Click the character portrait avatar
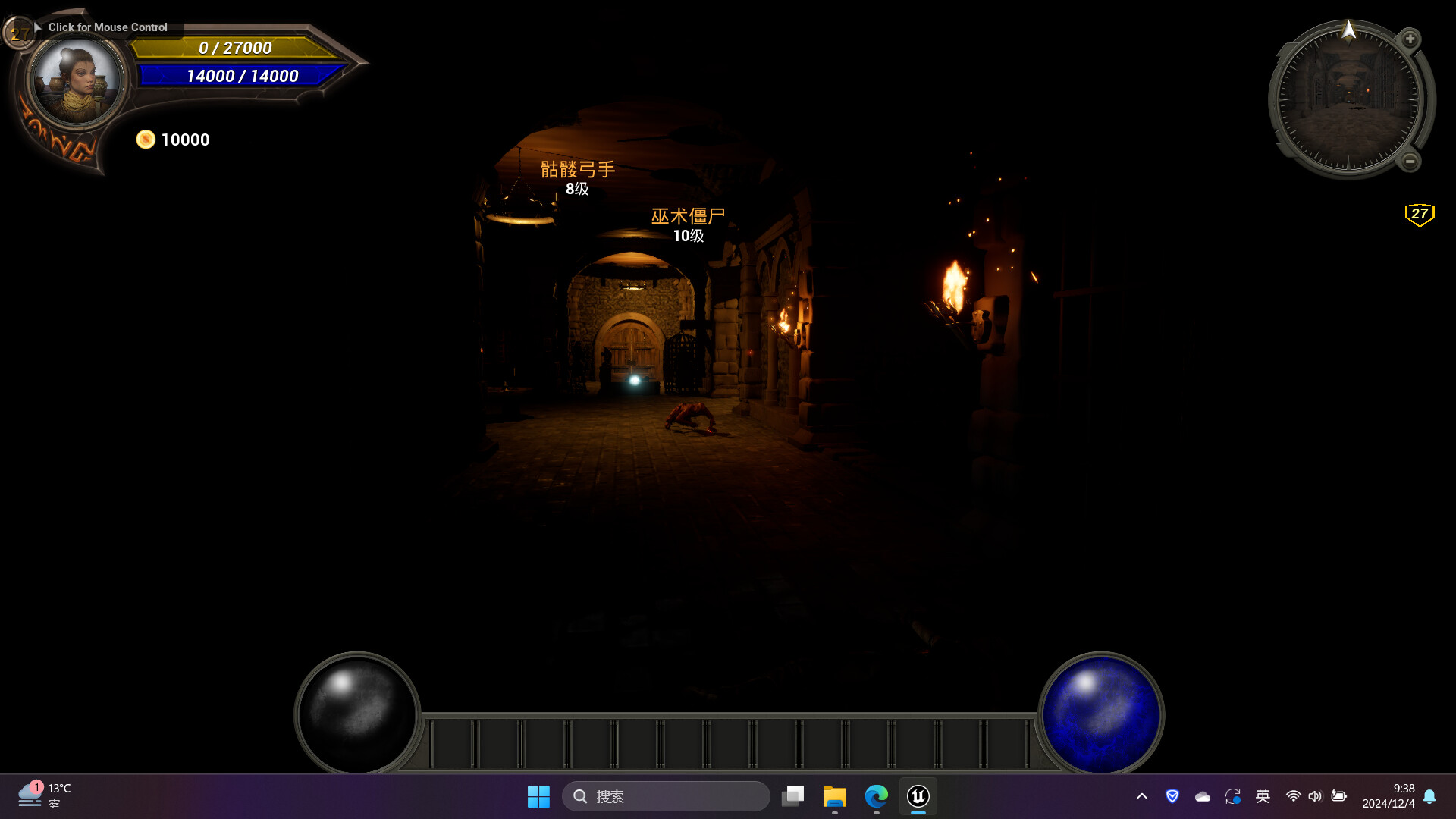Image resolution: width=1456 pixels, height=819 pixels. (x=76, y=80)
